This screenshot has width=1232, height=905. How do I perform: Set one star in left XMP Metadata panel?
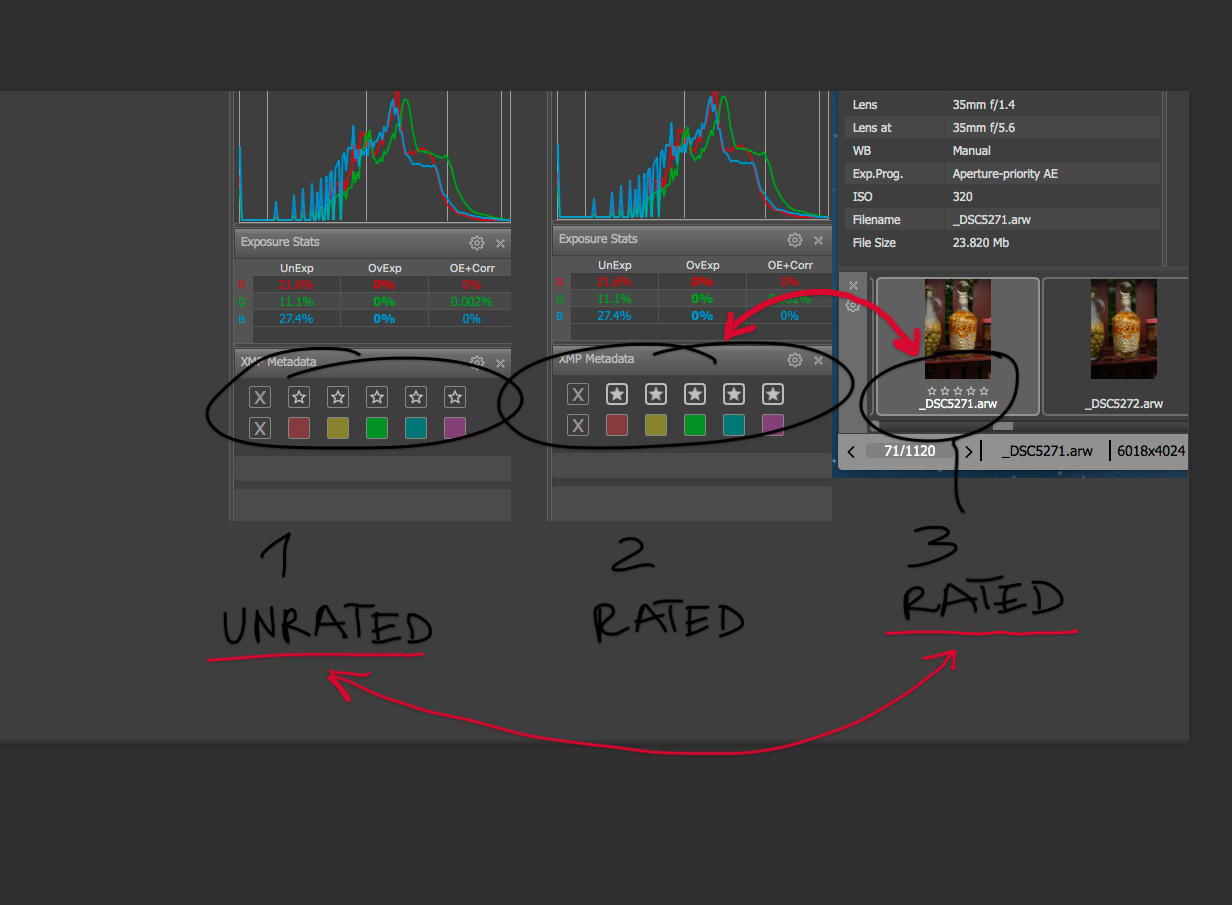coord(299,397)
